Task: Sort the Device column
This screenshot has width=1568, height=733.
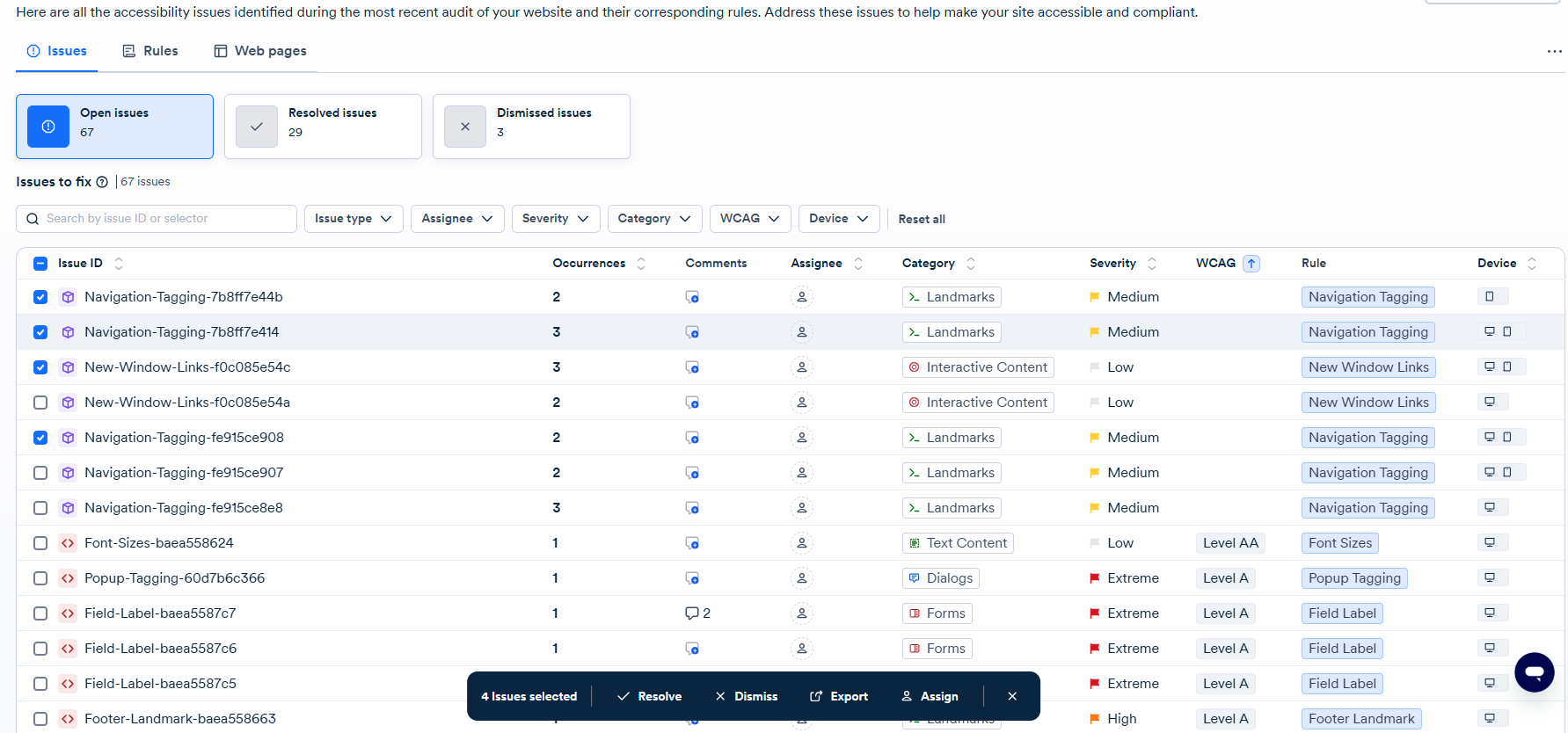Action: [1532, 264]
